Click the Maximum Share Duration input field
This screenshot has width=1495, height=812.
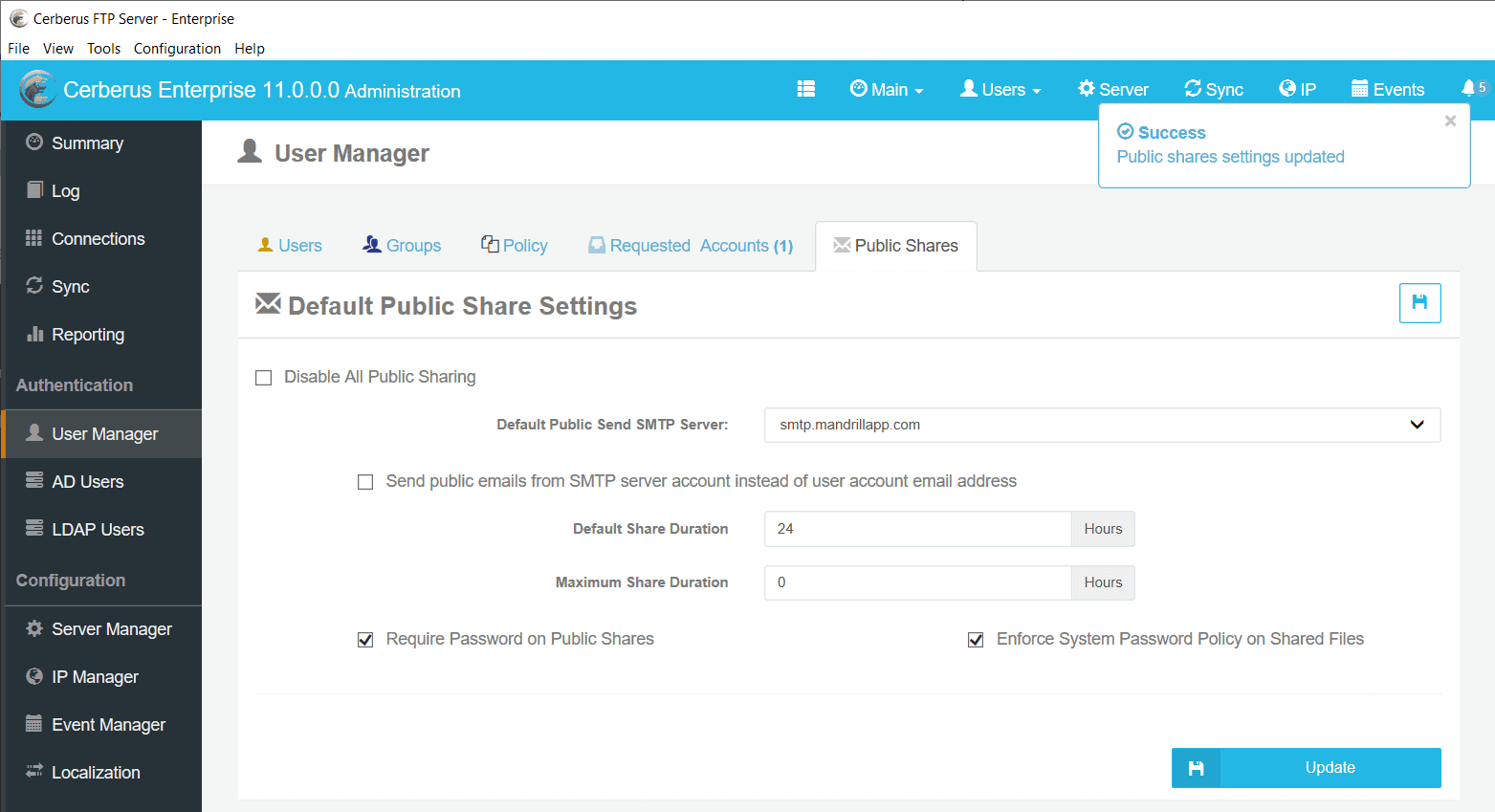click(x=917, y=582)
